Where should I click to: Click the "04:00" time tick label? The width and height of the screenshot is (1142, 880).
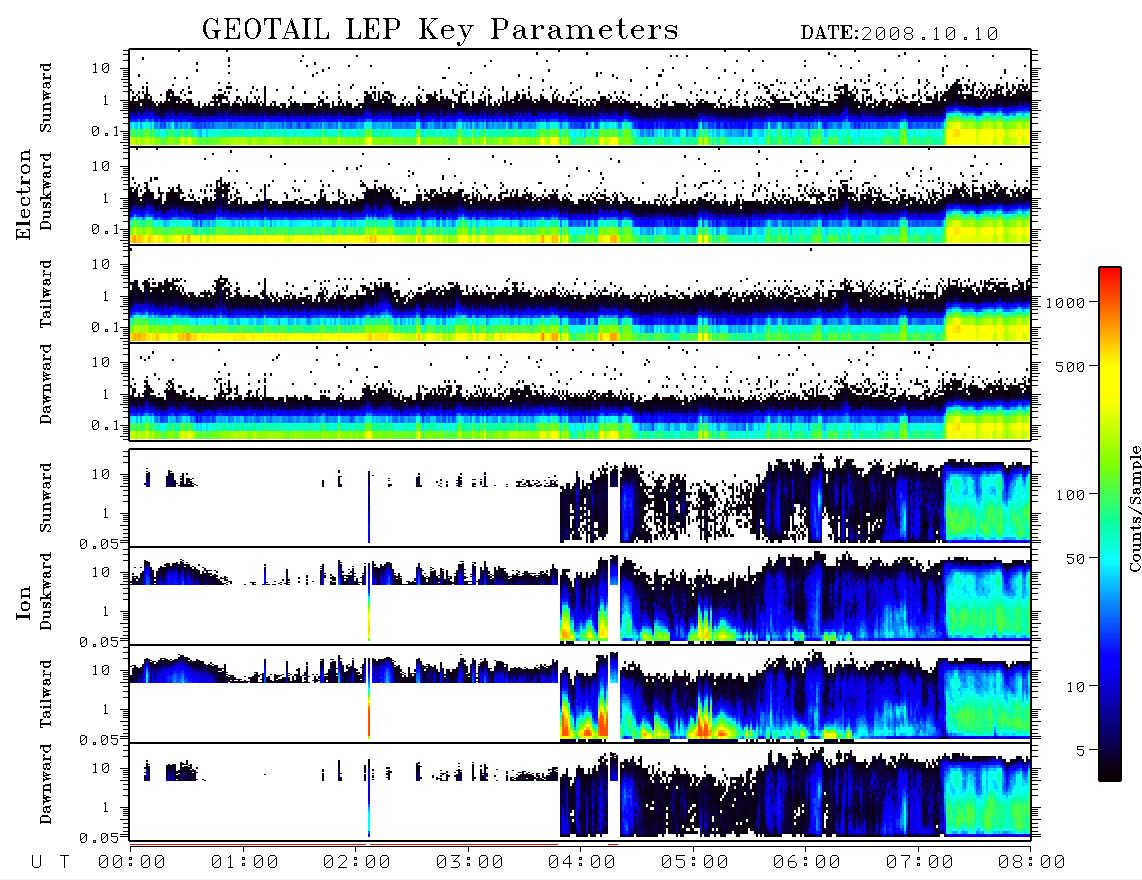pyautogui.click(x=582, y=863)
